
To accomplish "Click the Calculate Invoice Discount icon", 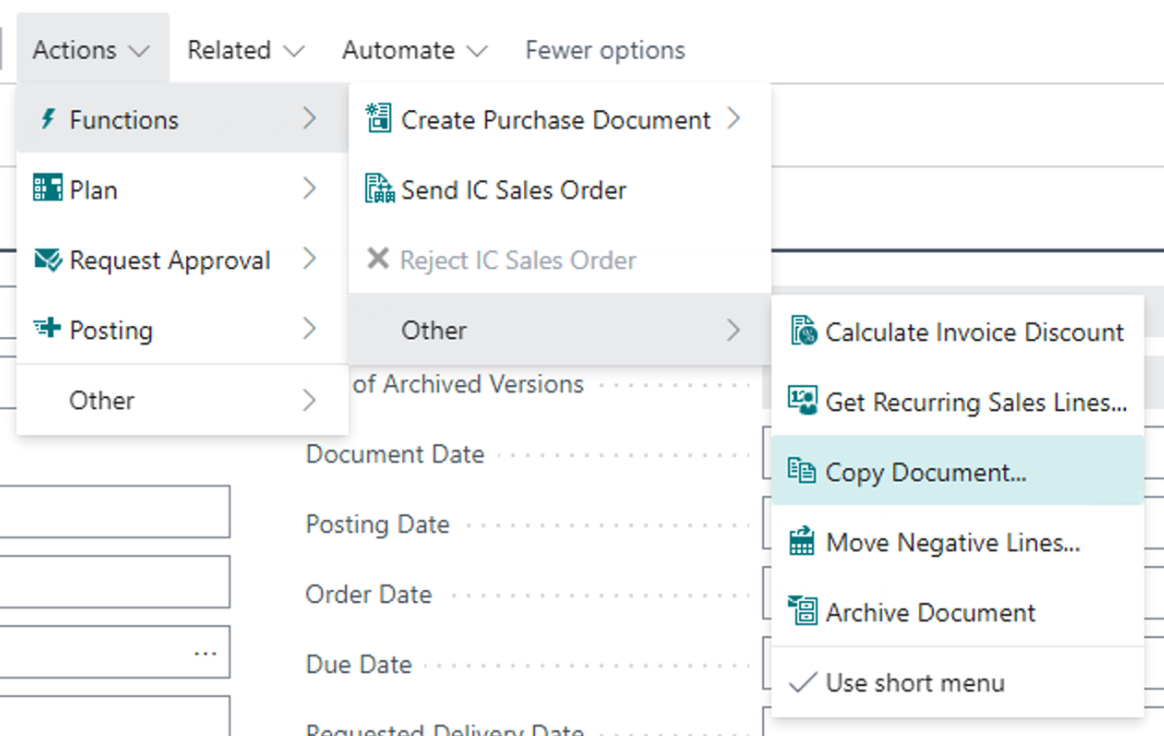I will click(x=803, y=332).
